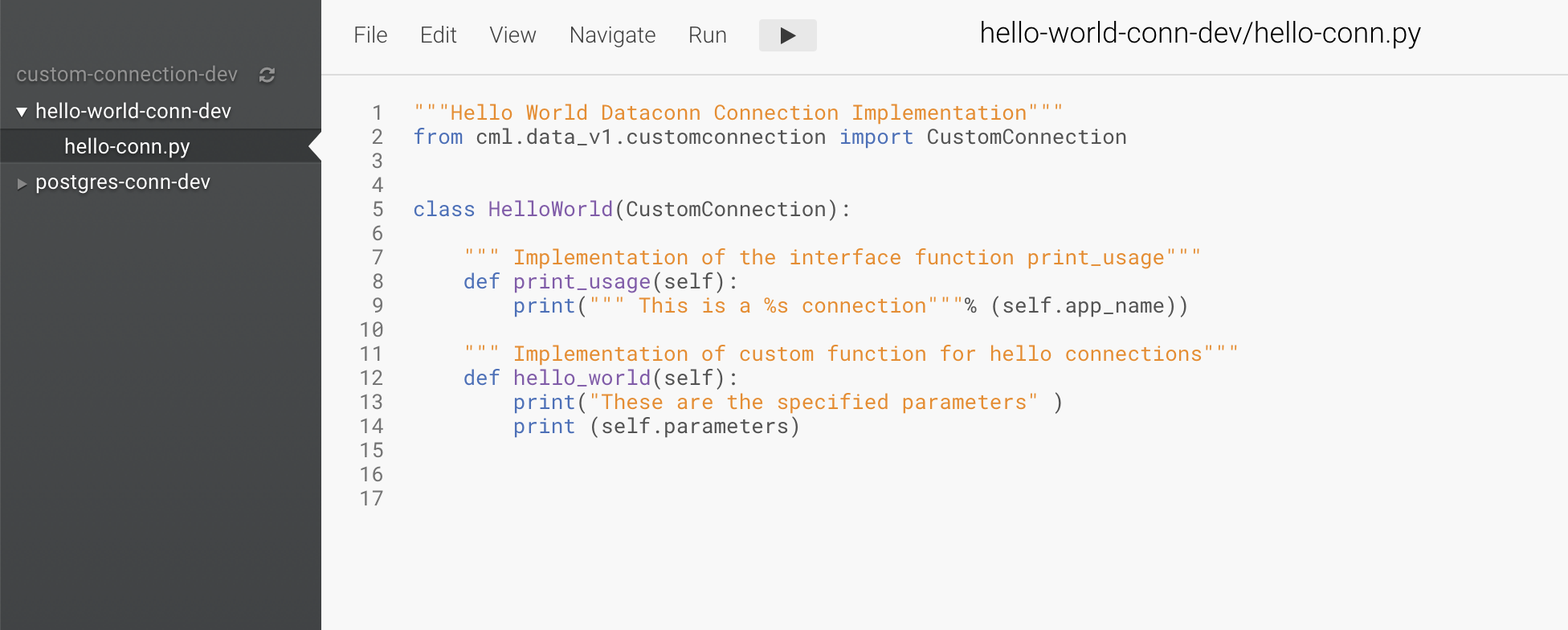Click the custom-connection-dev project title

click(x=127, y=74)
